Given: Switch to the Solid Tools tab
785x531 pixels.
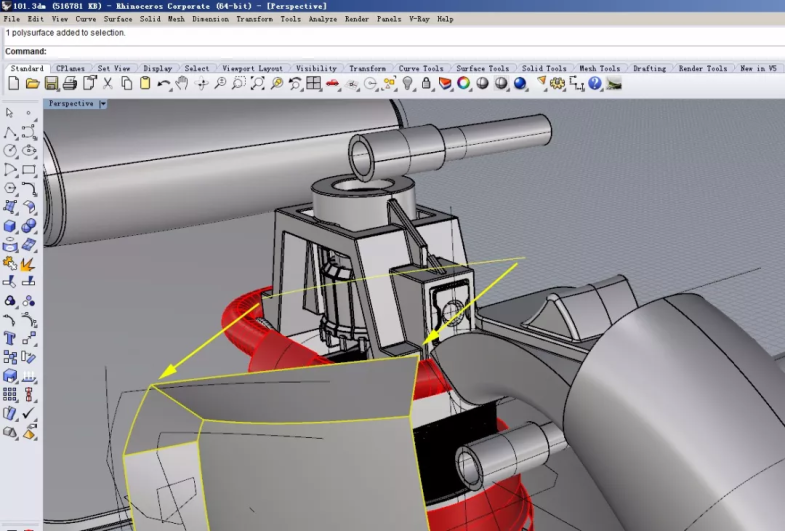Looking at the screenshot, I should (x=544, y=69).
